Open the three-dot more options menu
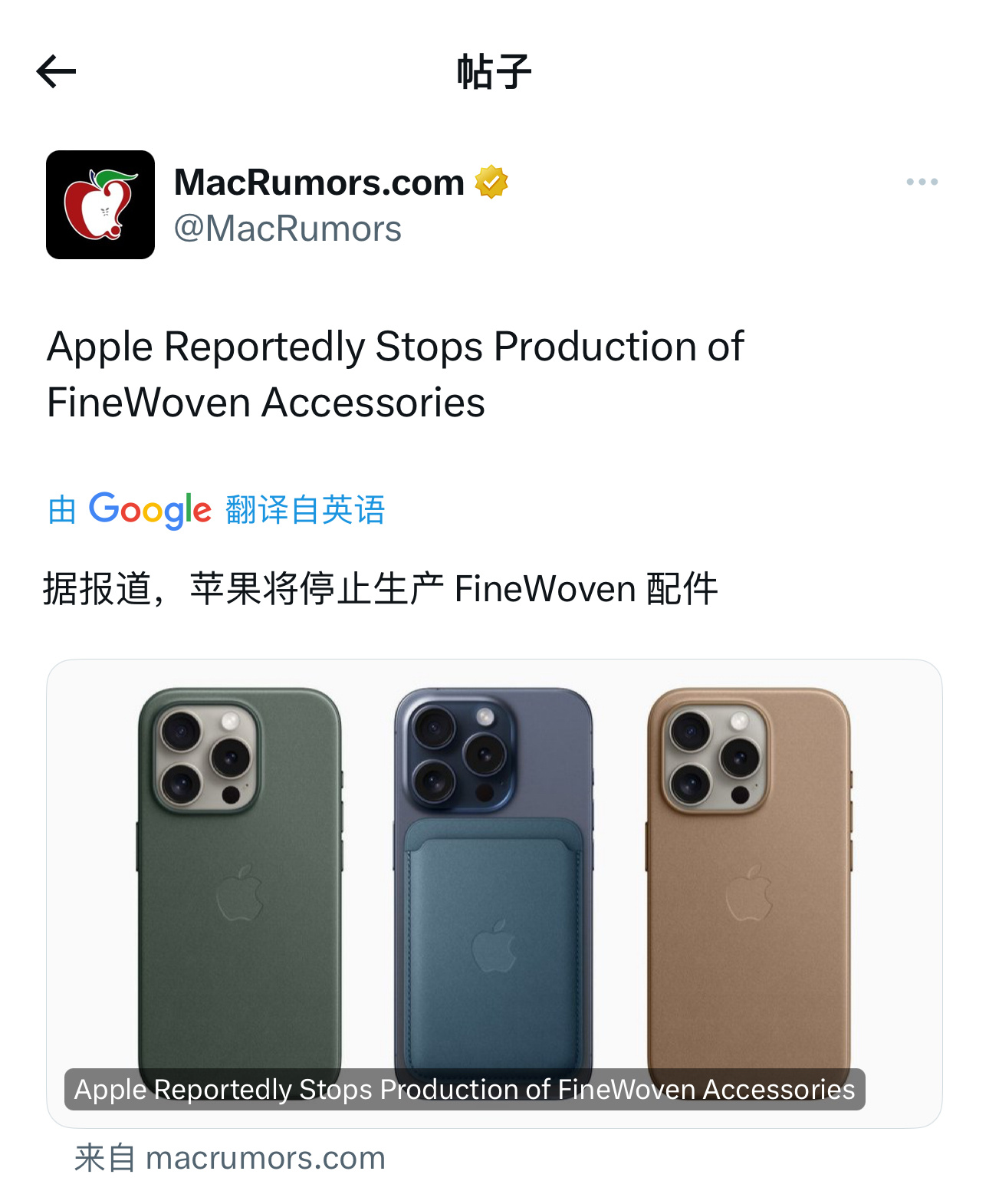989x1204 pixels. [x=922, y=182]
